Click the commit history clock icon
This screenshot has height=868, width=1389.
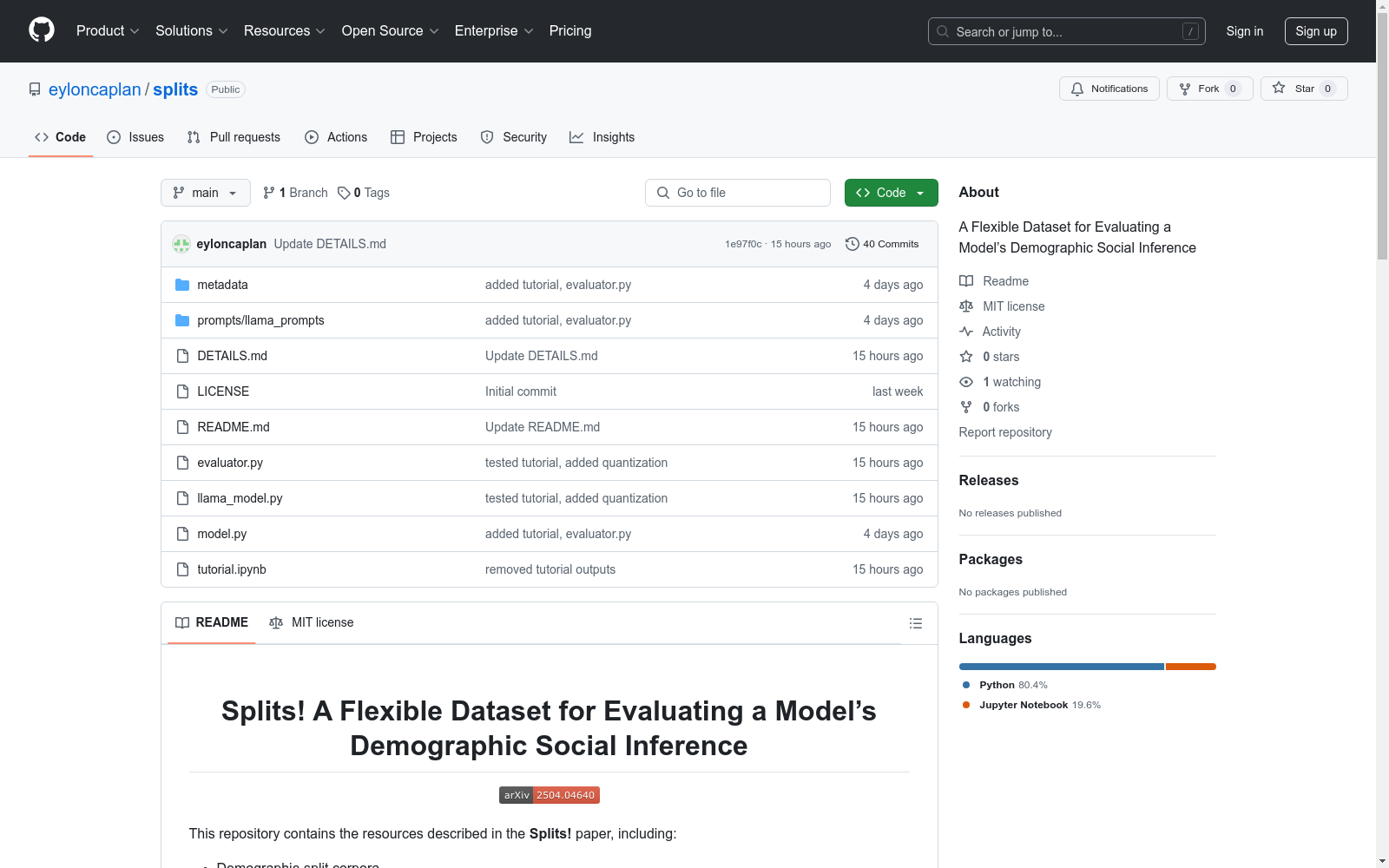[852, 244]
